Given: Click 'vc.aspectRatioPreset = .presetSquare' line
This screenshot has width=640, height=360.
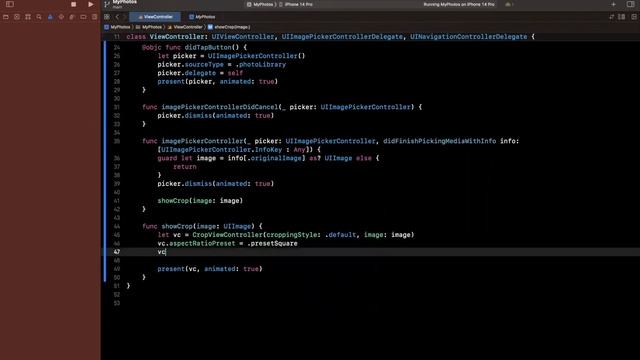Looking at the screenshot, I should (227, 243).
